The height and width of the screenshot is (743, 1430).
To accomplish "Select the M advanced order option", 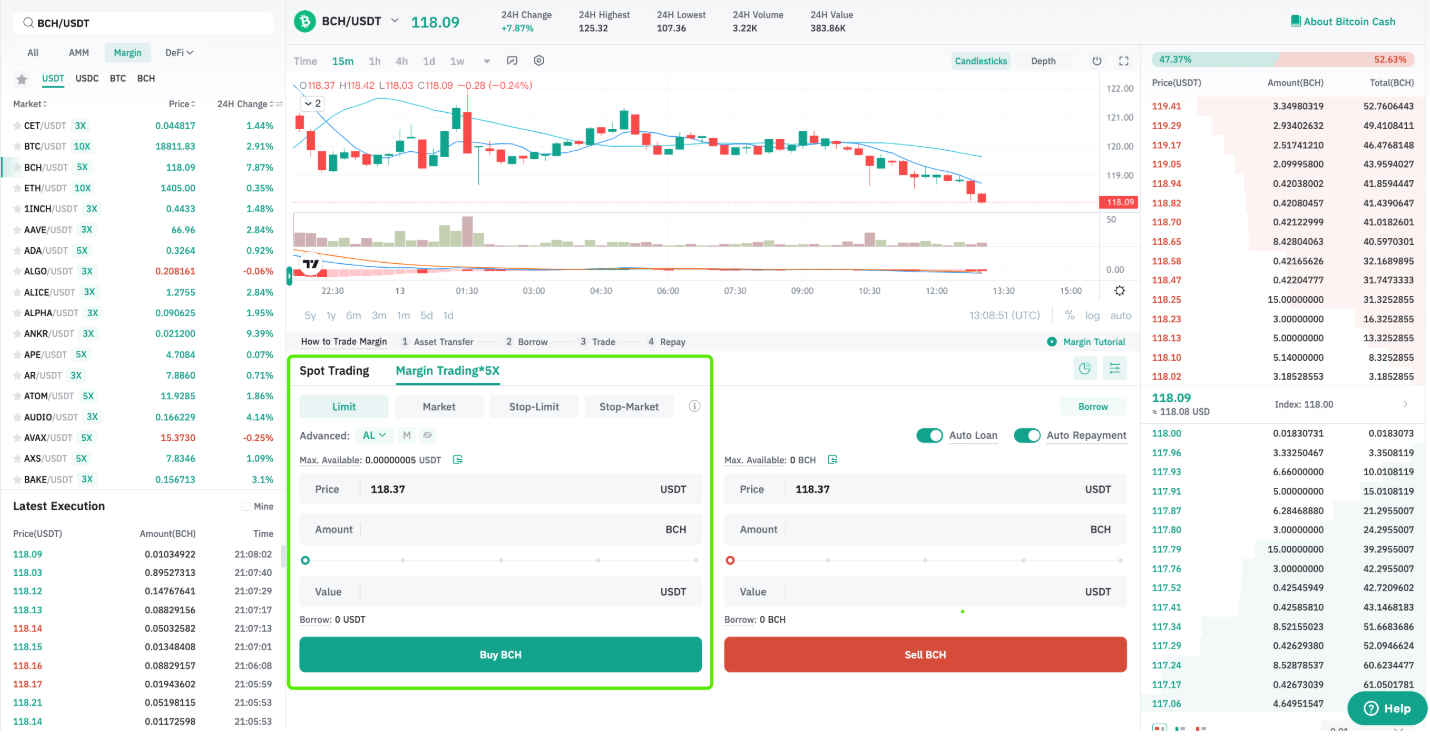I will [x=407, y=436].
